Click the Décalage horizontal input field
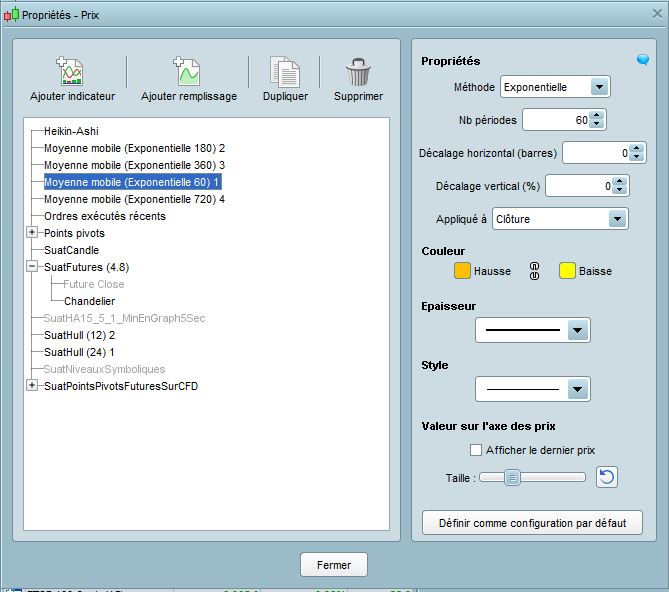 click(596, 153)
